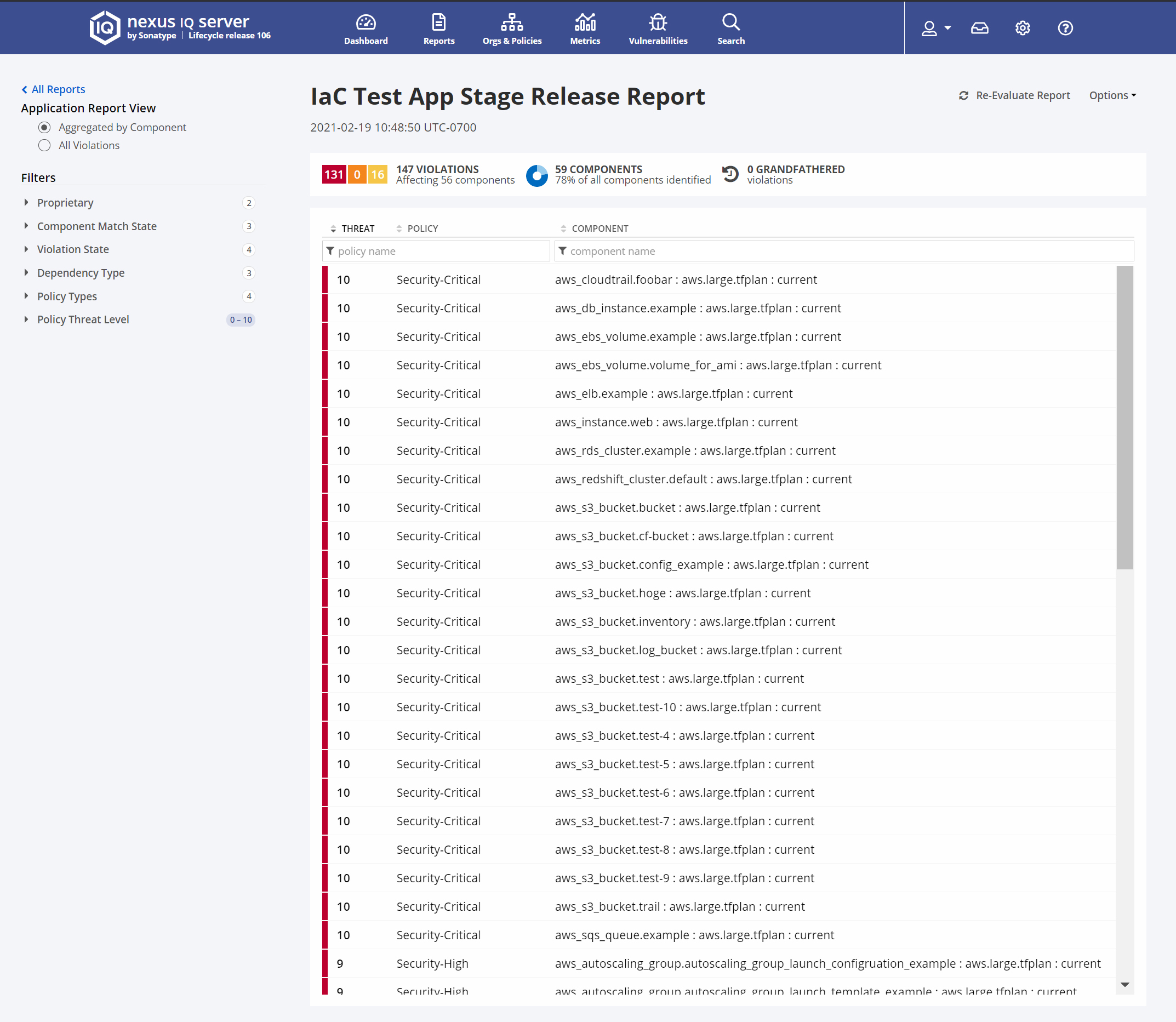Go to Orgs & Policies menu label
1176x1022 pixels.
coord(512,41)
